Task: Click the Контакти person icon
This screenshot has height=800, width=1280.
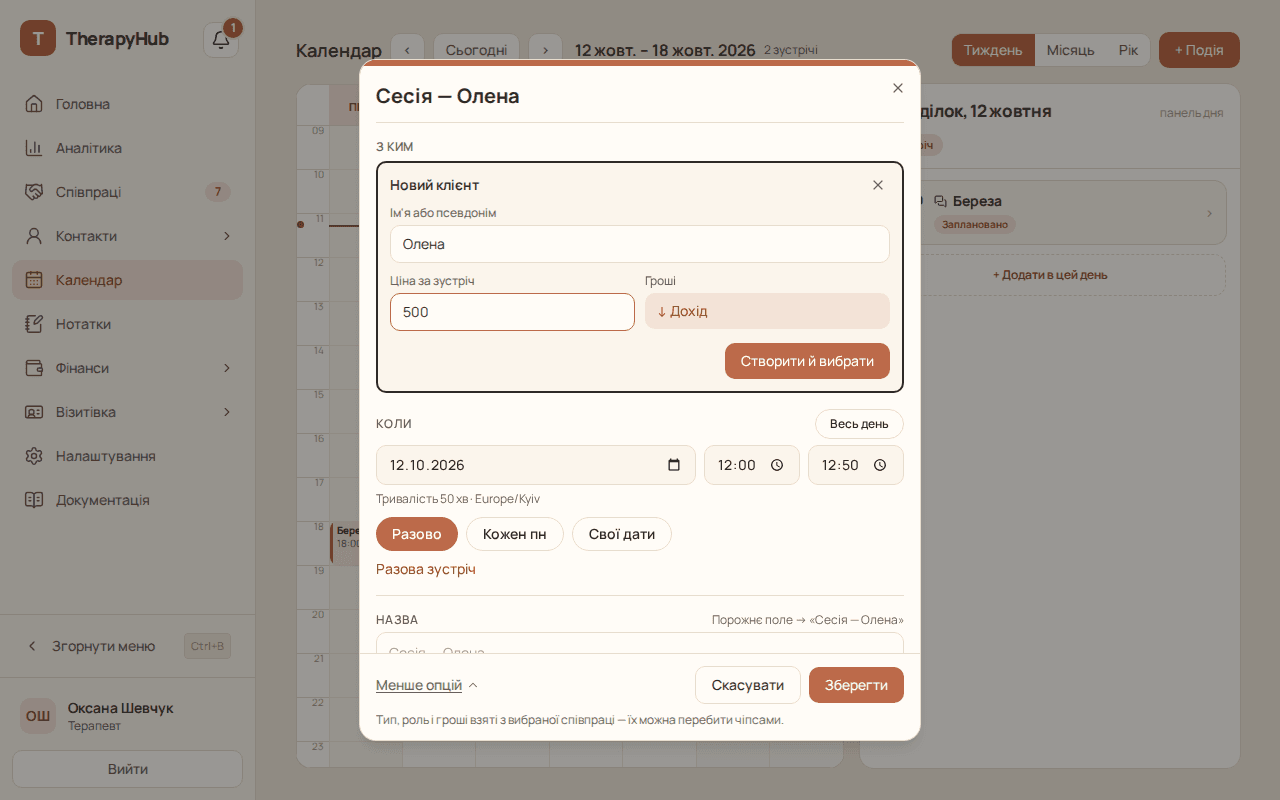Action: point(34,236)
